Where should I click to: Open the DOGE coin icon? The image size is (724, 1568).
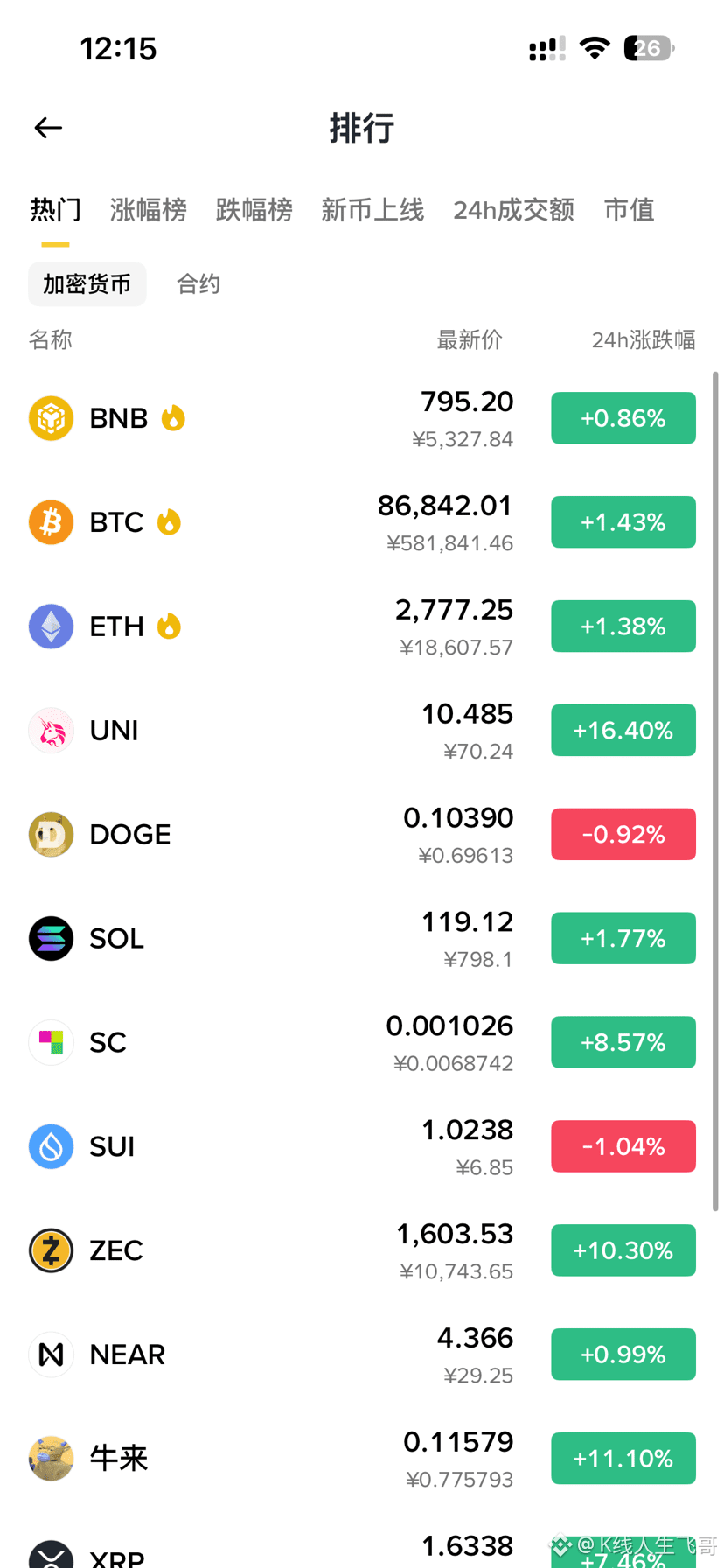coord(51,834)
